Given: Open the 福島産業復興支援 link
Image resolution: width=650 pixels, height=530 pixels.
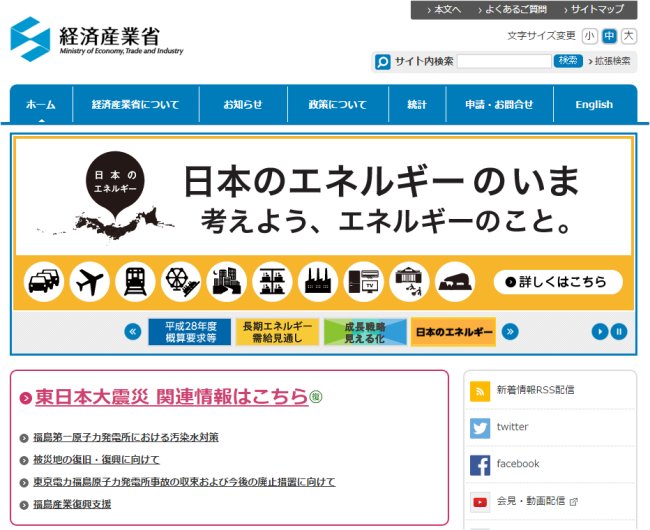Looking at the screenshot, I should click(x=71, y=504).
